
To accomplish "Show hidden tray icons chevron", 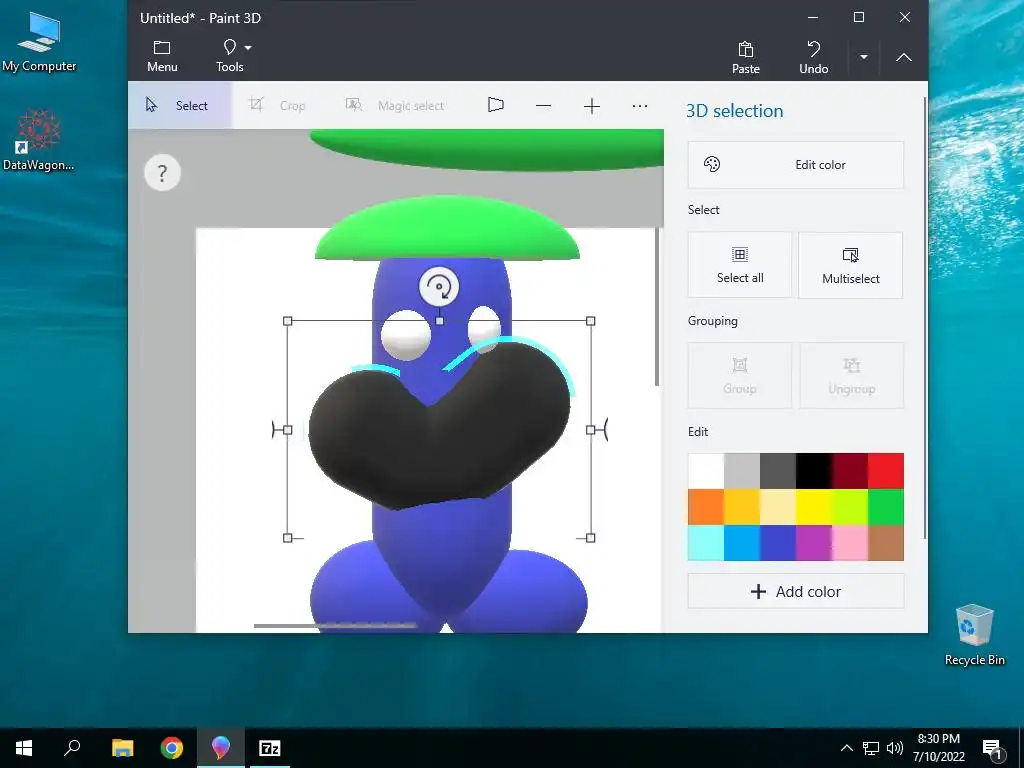I will [x=846, y=748].
